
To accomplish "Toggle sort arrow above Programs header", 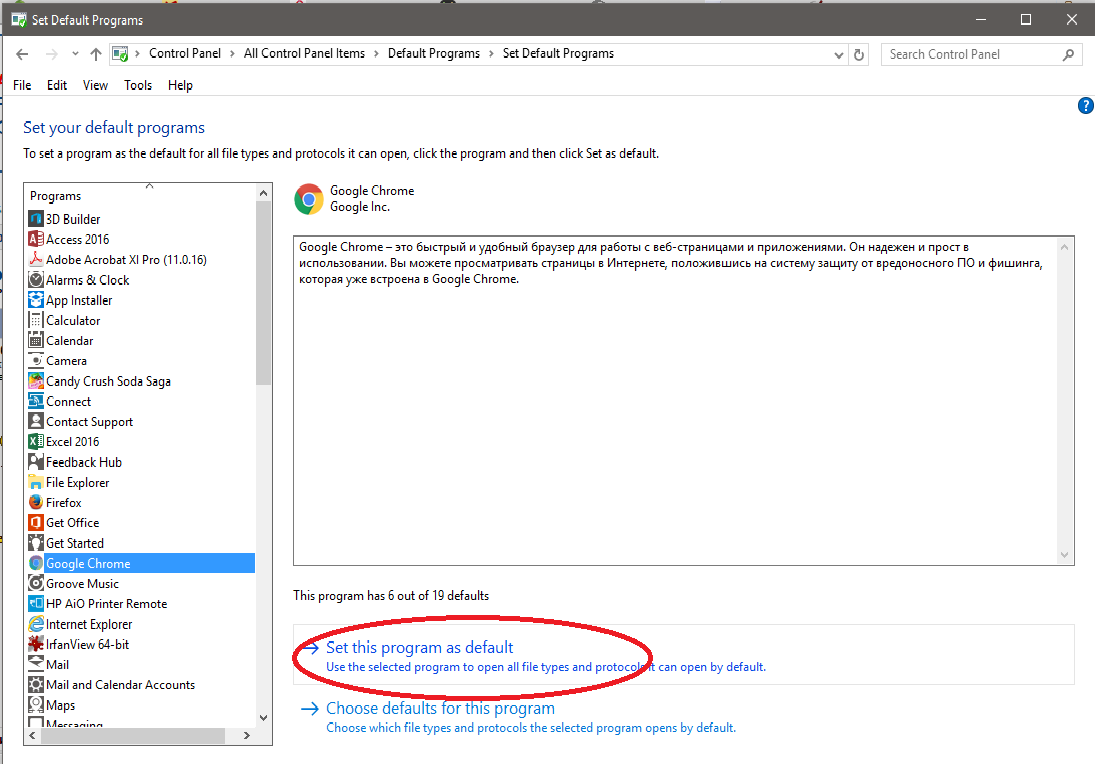I will click(x=149, y=186).
